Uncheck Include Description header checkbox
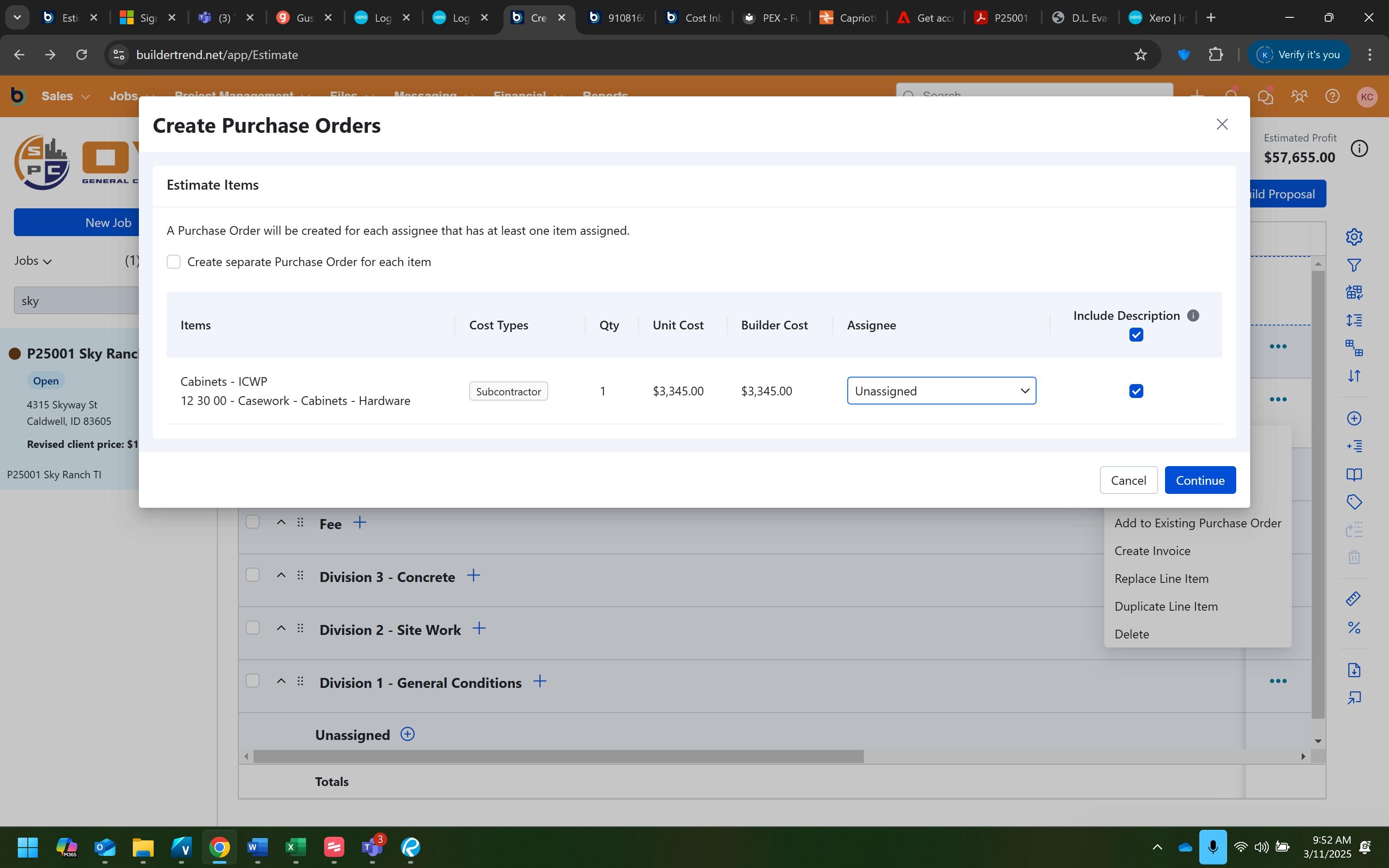 coord(1136,335)
